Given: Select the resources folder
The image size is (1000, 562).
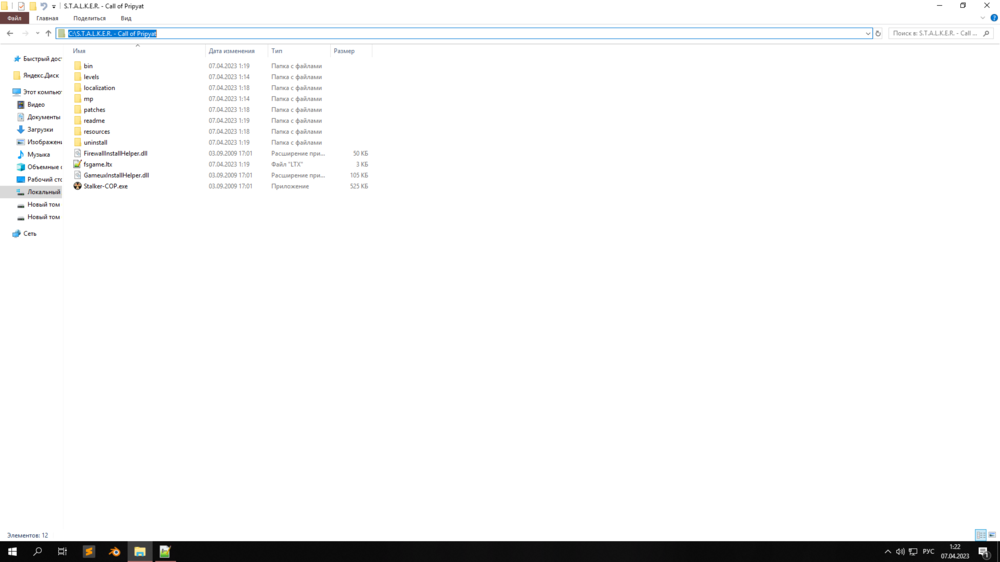Looking at the screenshot, I should pos(96,131).
